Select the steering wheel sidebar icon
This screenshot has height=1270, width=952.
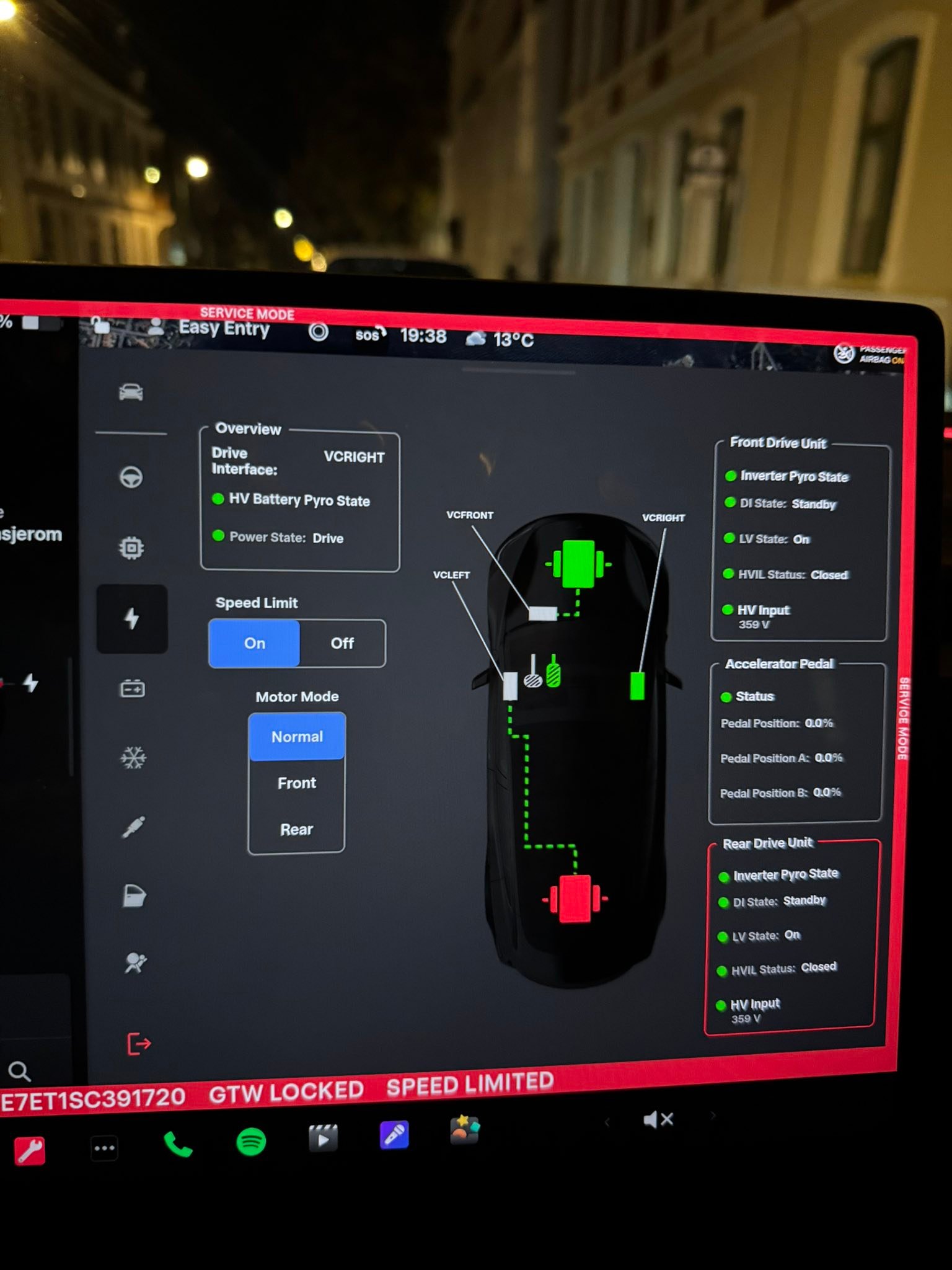(131, 477)
